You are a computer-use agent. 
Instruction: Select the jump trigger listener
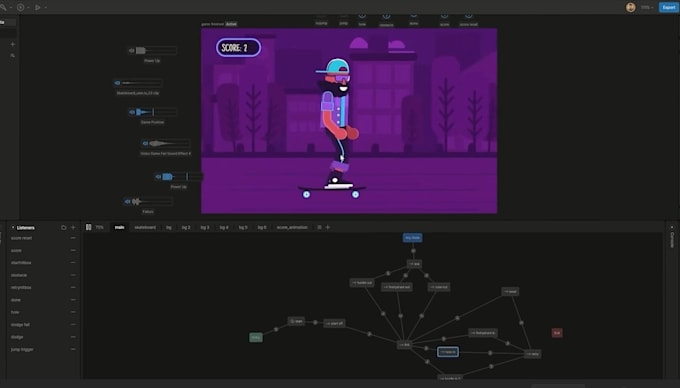coord(22,349)
